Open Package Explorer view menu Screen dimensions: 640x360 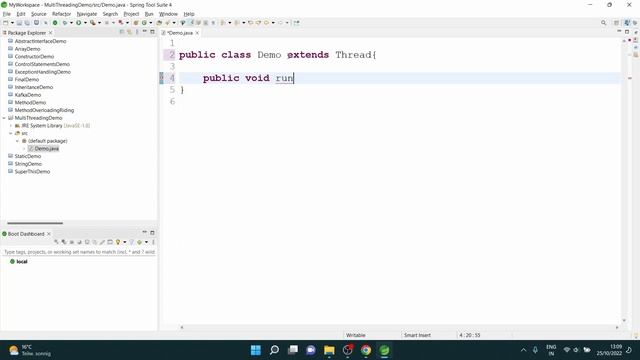137,32
